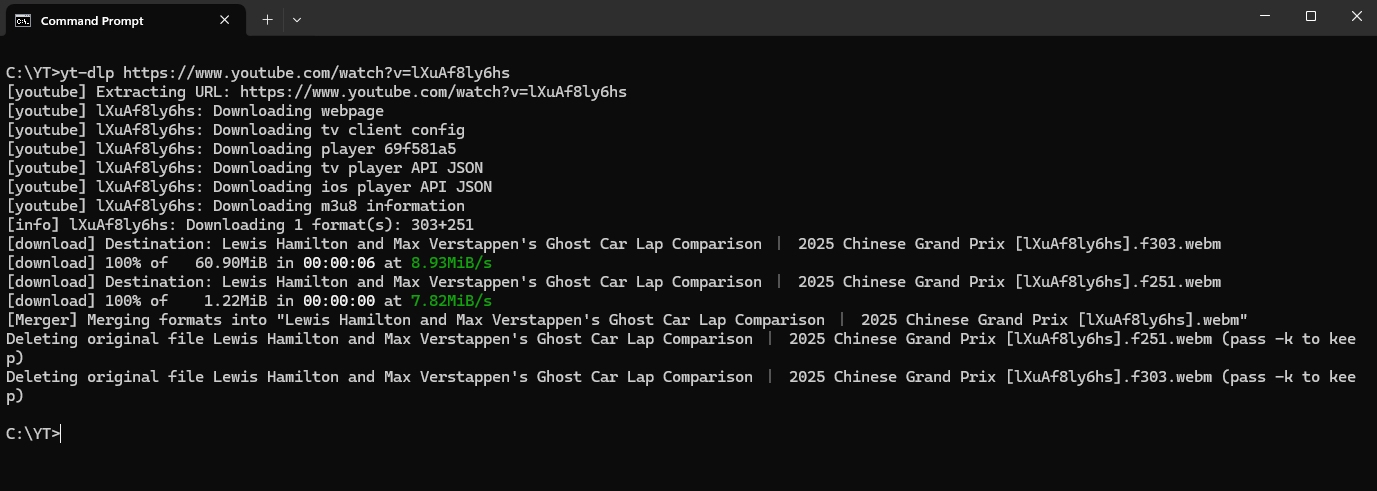
Task: Click the Command Prompt tab icon
Action: [22, 20]
